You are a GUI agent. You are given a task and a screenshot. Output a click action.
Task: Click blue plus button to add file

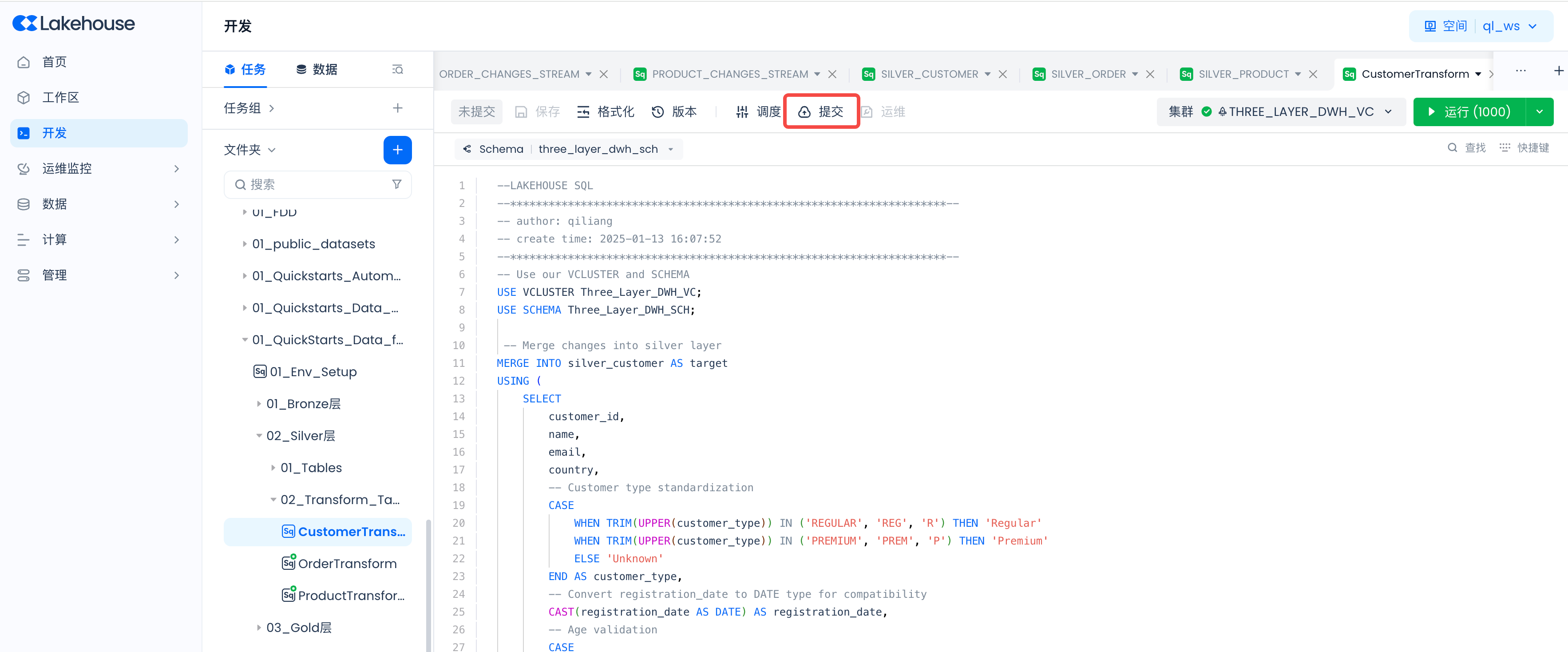tap(397, 150)
